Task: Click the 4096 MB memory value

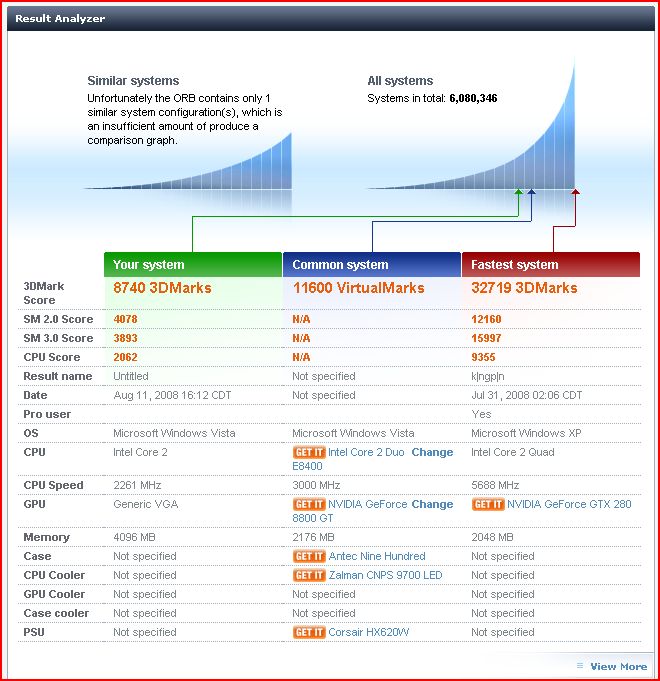Action: pyautogui.click(x=134, y=537)
